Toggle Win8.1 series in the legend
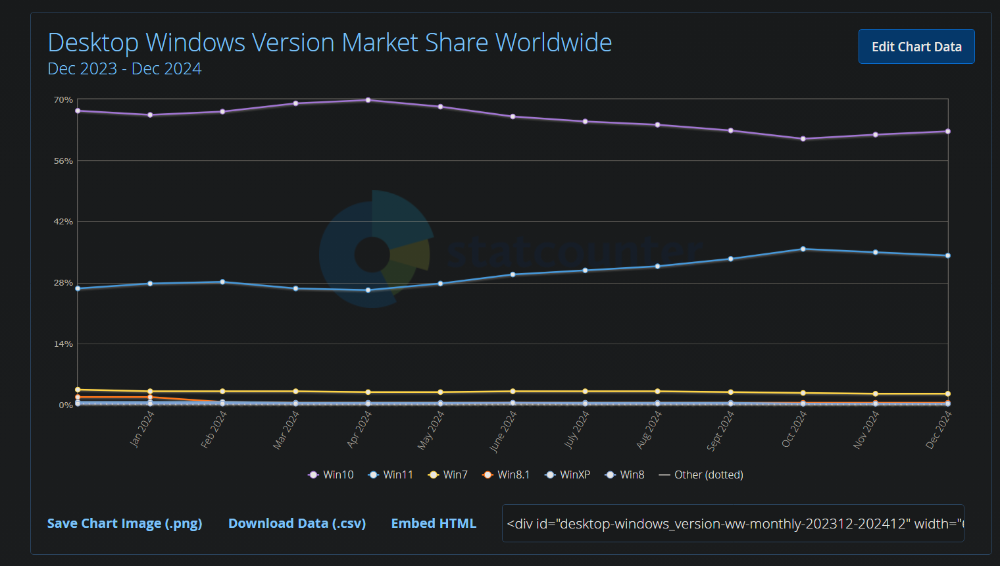Screen dimensions: 1000x566 pos(506,475)
